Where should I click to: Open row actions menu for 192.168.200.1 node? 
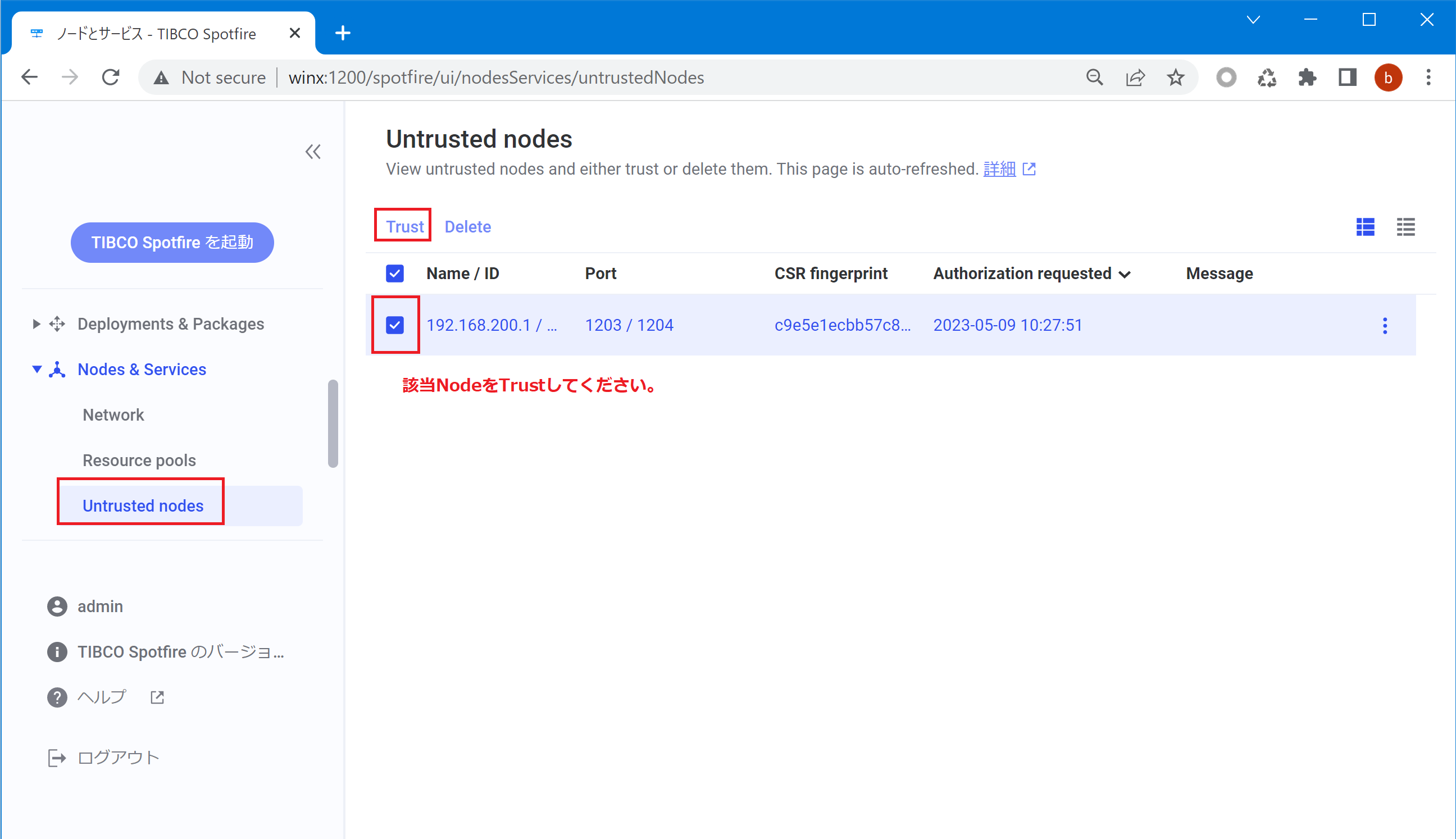(1385, 326)
